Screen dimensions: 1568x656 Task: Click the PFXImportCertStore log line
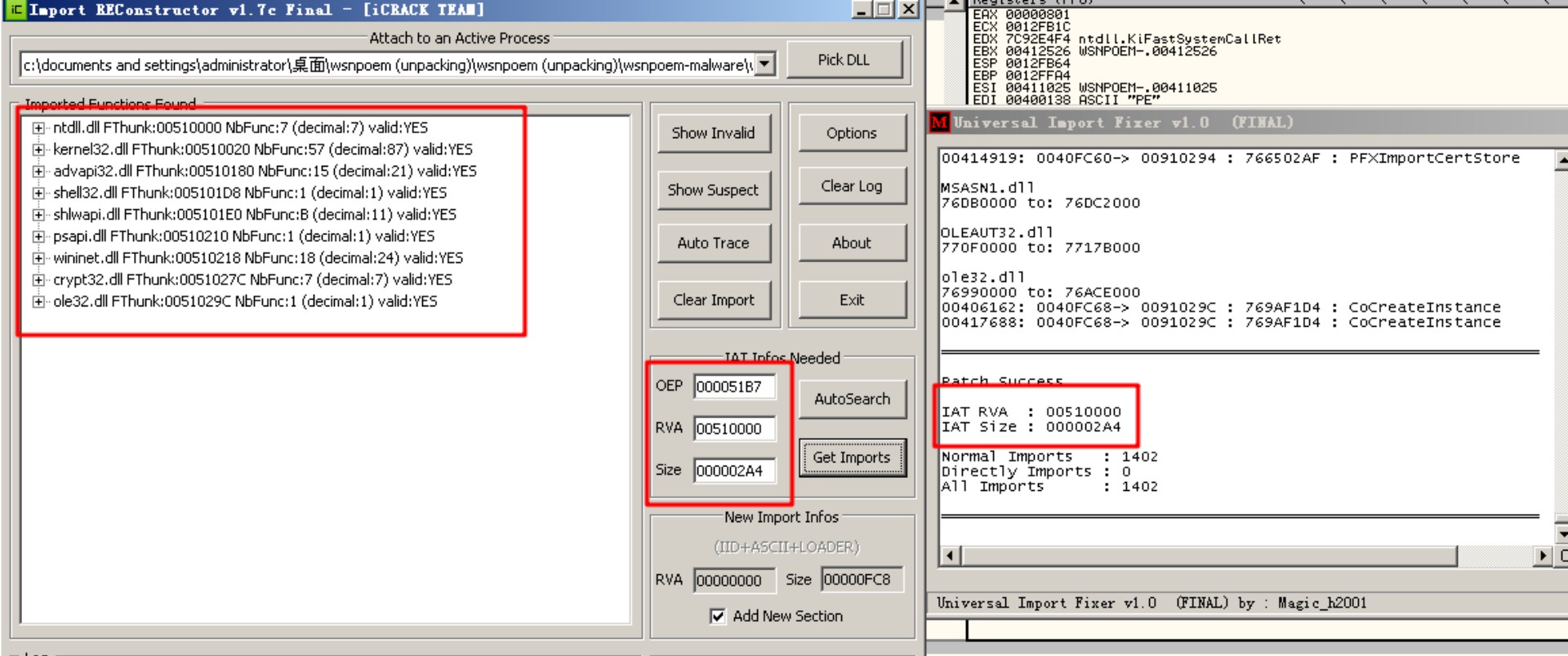(x=1231, y=158)
